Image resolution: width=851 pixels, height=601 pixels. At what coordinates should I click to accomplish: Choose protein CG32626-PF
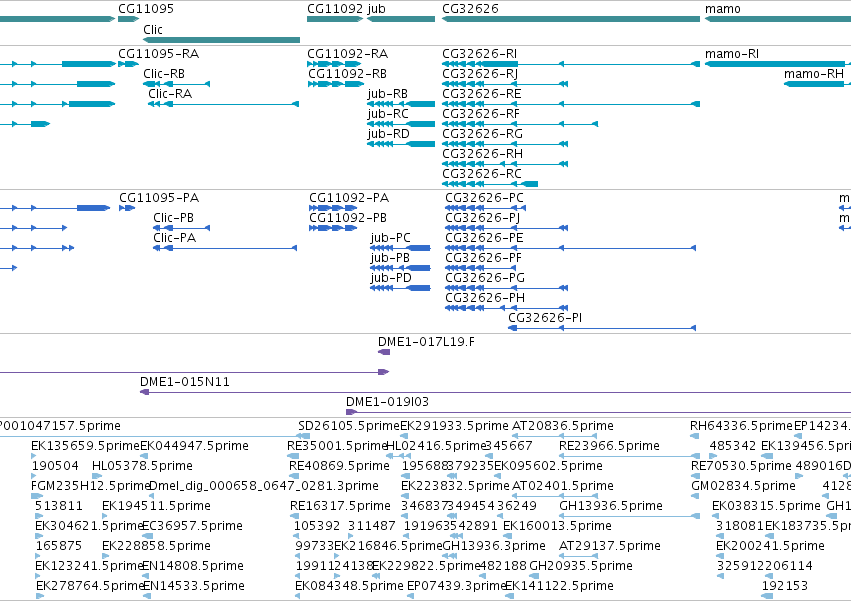tap(483, 258)
